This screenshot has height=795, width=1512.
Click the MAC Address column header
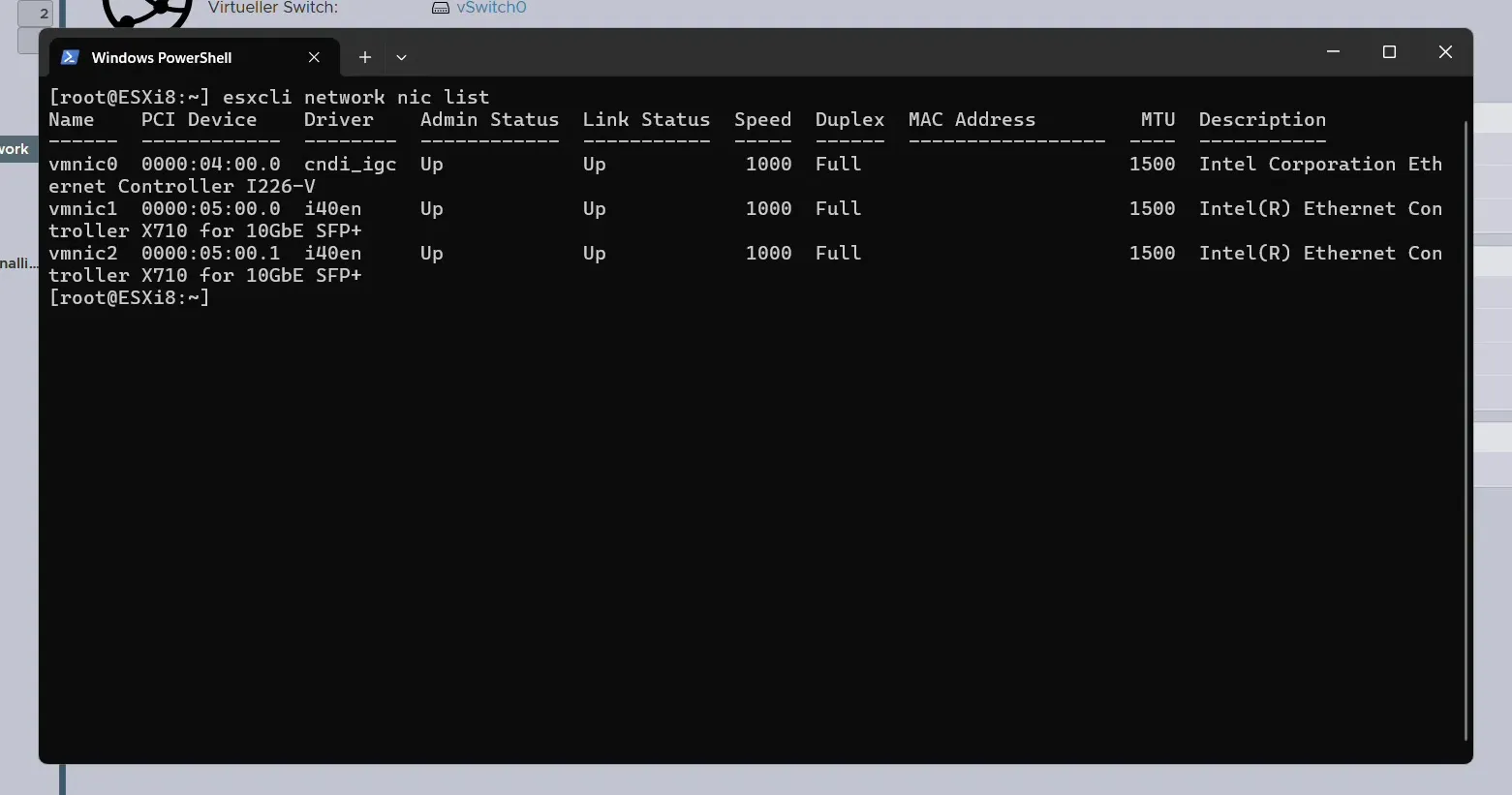pyautogui.click(x=972, y=120)
